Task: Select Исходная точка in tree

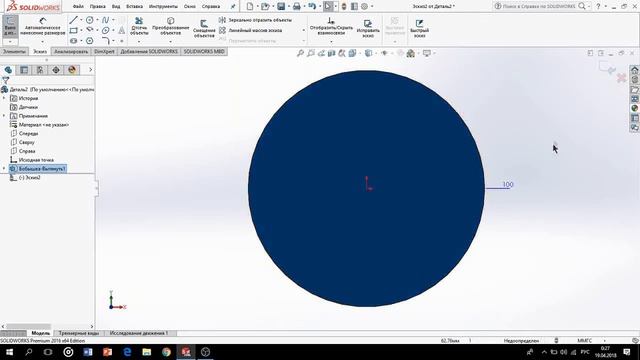Action: (32, 160)
